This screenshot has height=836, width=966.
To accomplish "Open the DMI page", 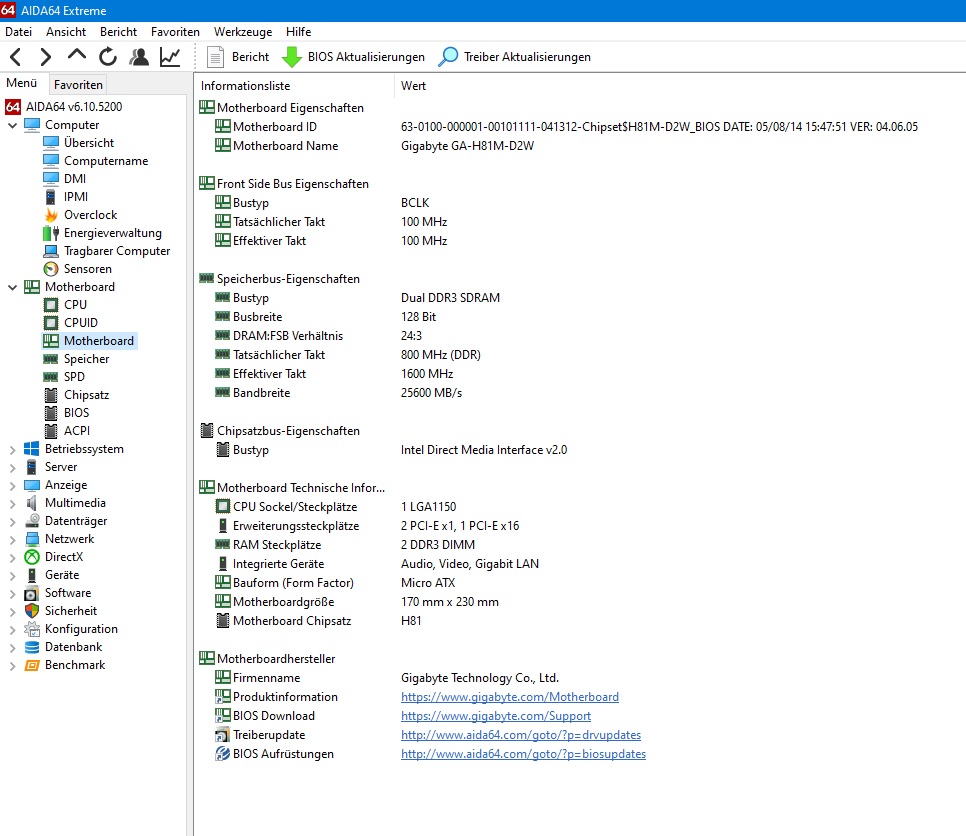I will point(65,179).
